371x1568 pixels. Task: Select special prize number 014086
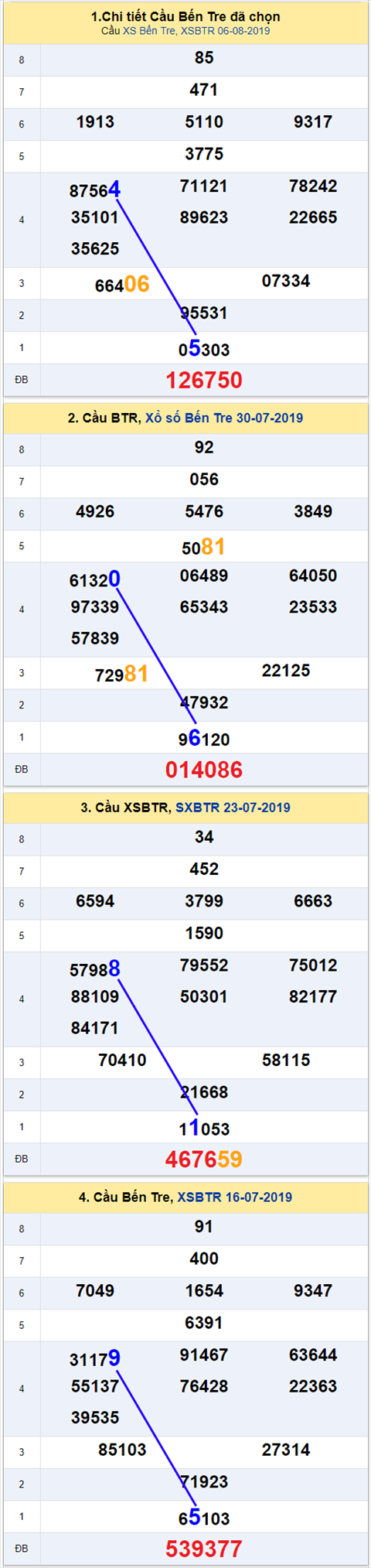point(204,770)
